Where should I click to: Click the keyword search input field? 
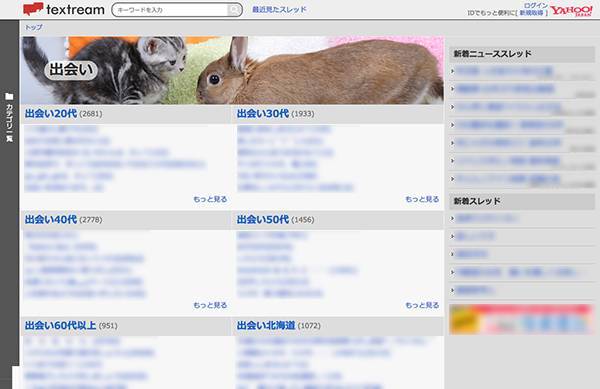pos(171,10)
